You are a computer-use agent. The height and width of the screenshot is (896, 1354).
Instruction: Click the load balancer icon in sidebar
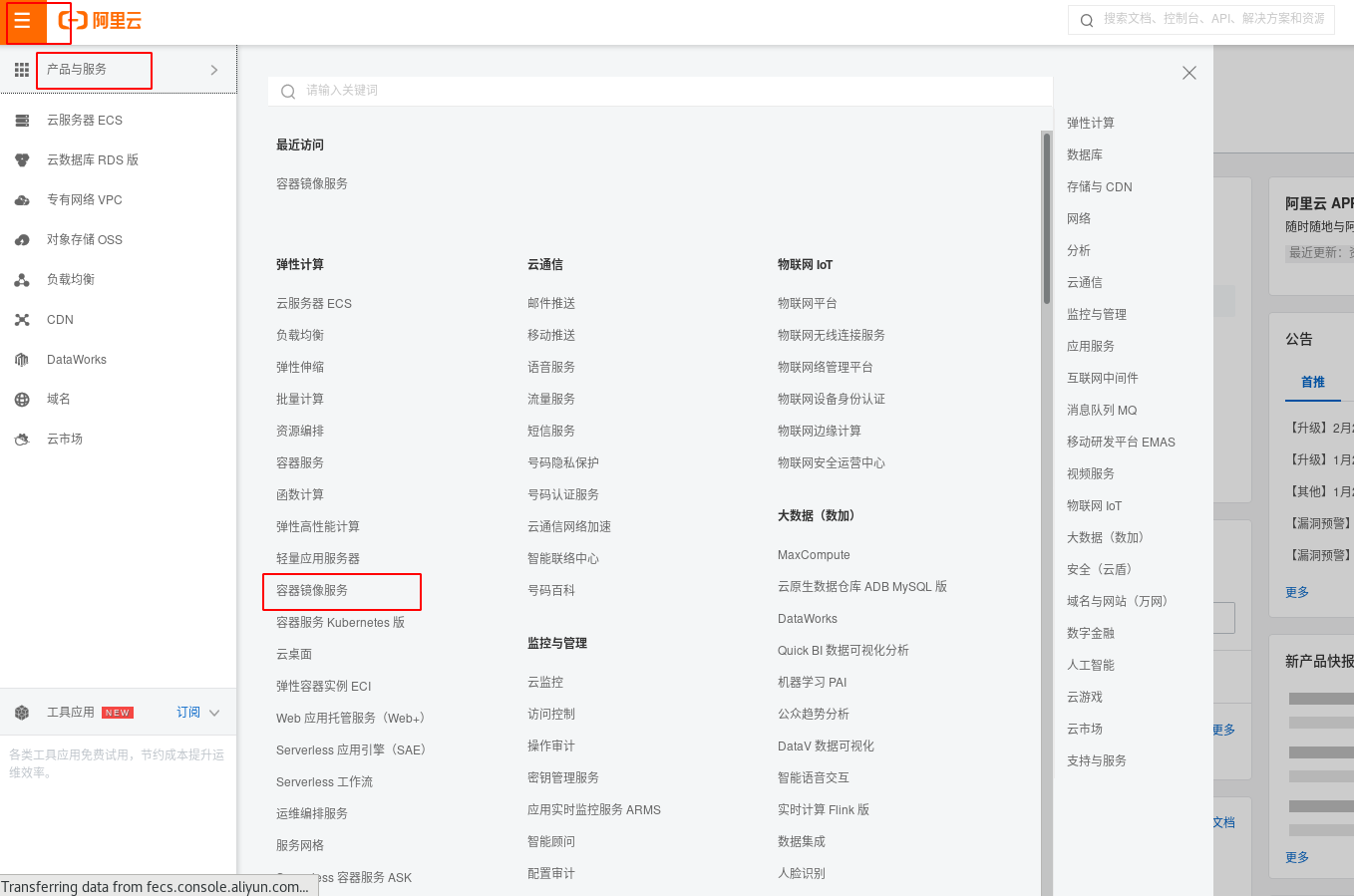click(22, 280)
